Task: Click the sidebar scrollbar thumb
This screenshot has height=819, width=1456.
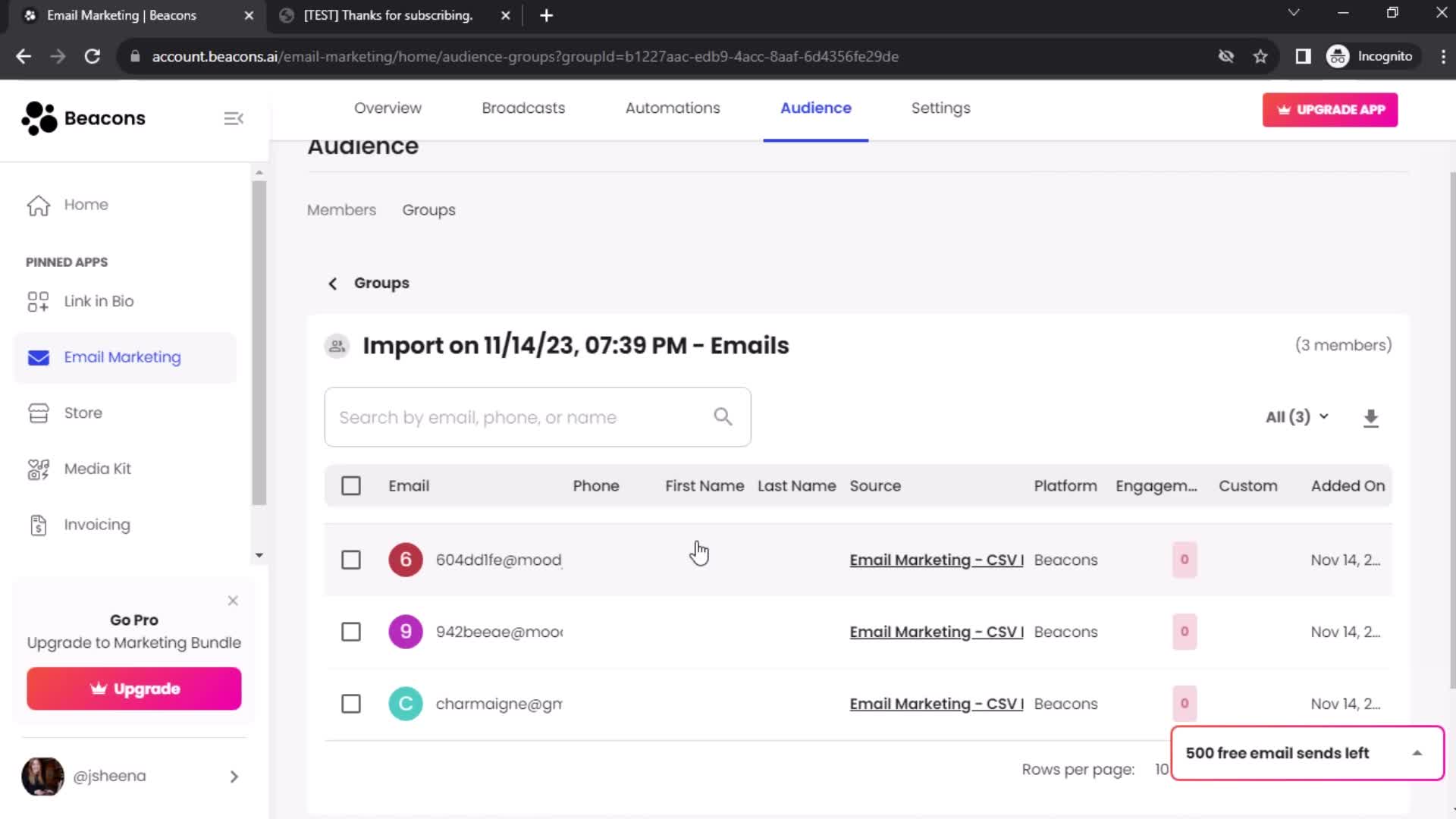Action: (x=259, y=343)
